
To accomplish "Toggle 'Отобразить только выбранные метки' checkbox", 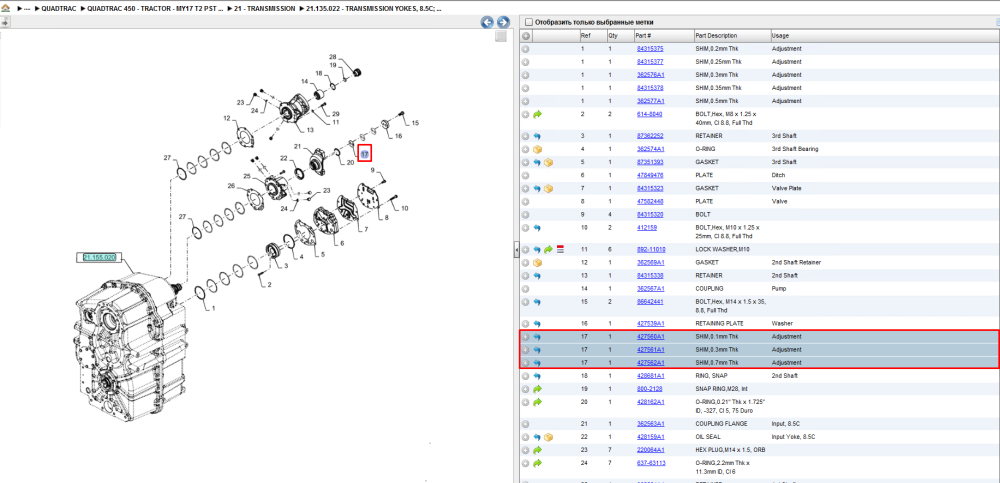I will 528,22.
